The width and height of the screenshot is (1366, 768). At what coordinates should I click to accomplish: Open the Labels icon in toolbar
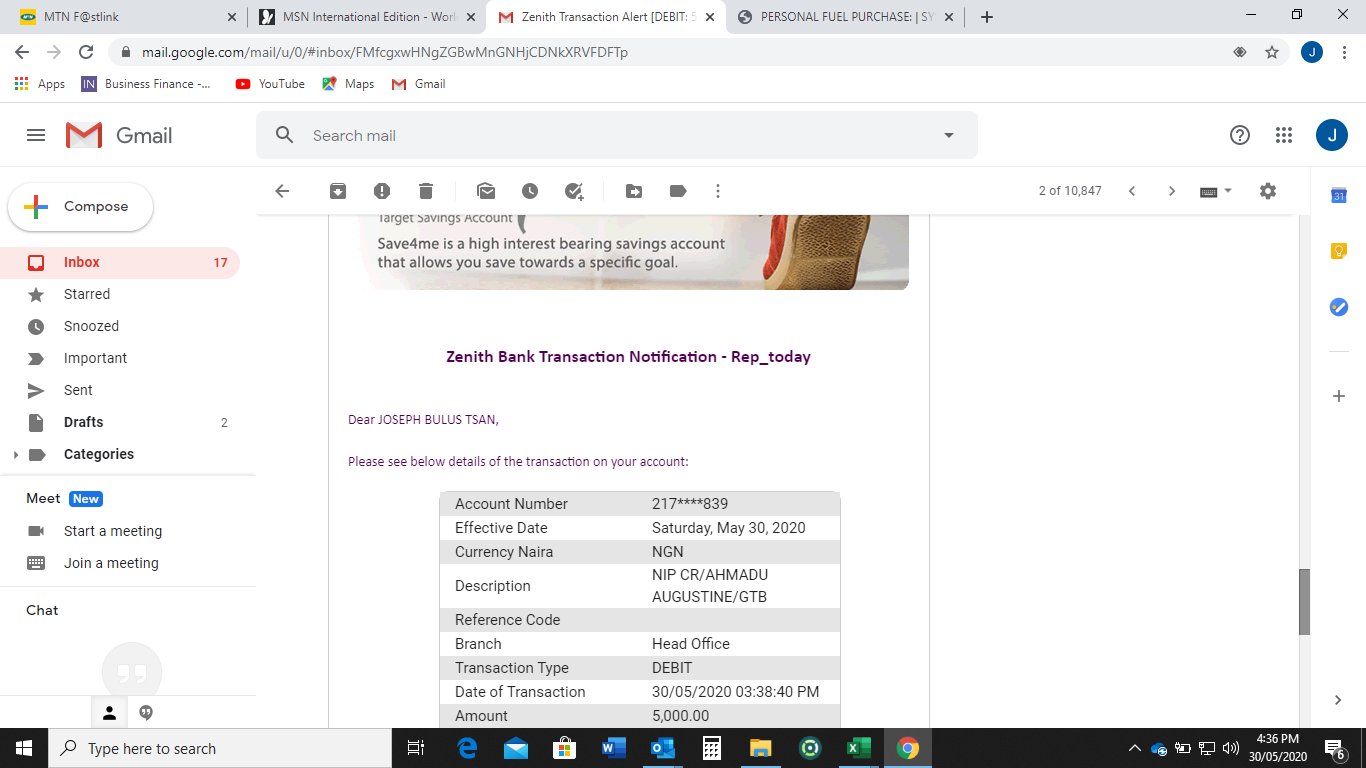pyautogui.click(x=678, y=191)
